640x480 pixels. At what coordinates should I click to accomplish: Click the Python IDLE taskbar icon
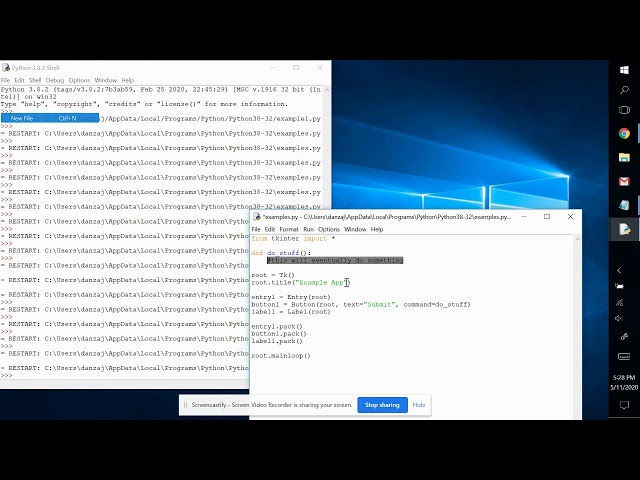pyautogui.click(x=624, y=229)
